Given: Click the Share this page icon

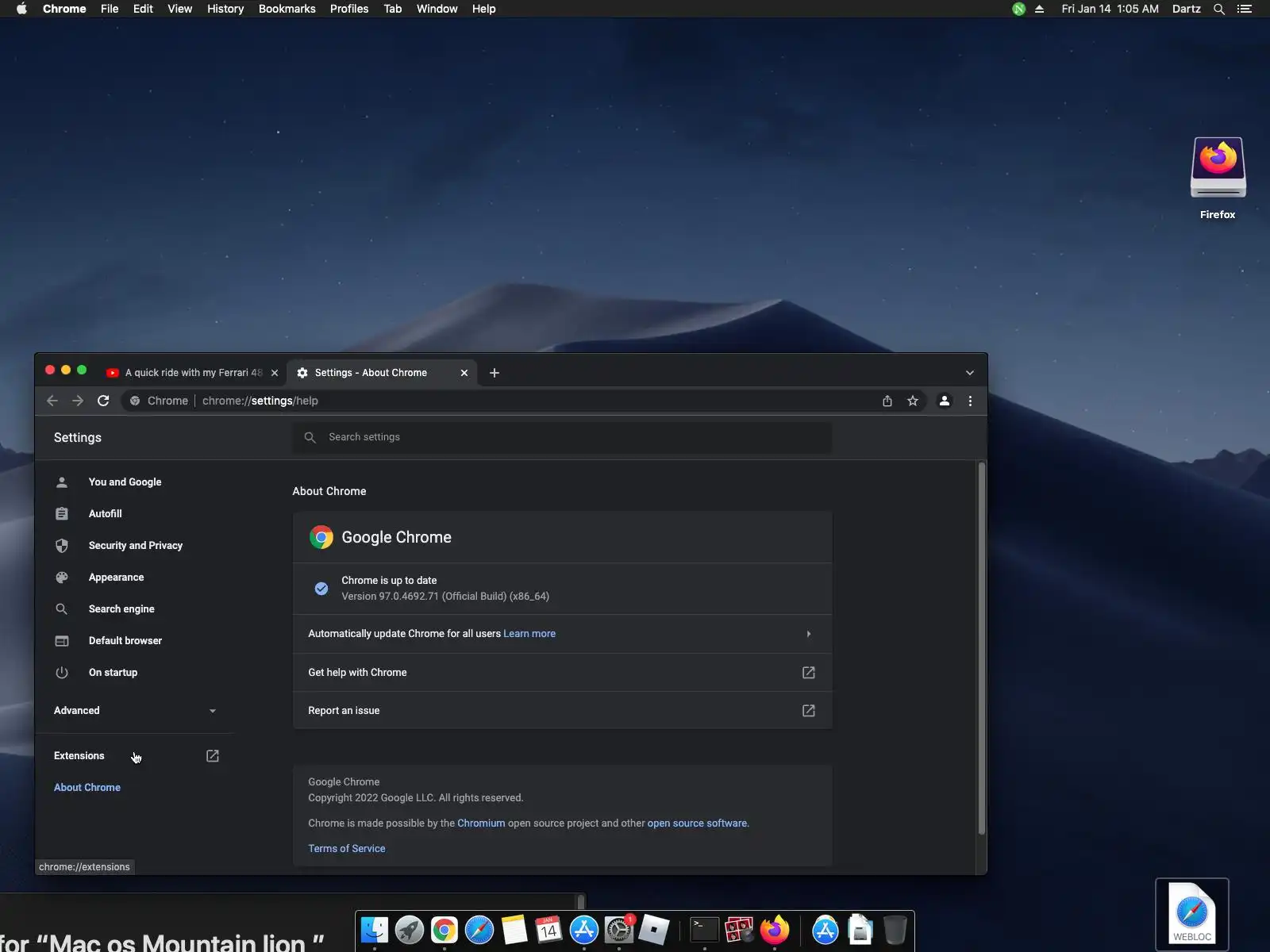Looking at the screenshot, I should coord(887,401).
